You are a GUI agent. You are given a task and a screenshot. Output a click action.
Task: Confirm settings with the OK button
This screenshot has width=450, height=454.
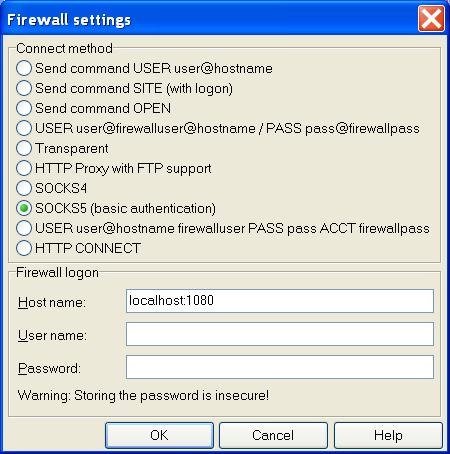[x=159, y=435]
